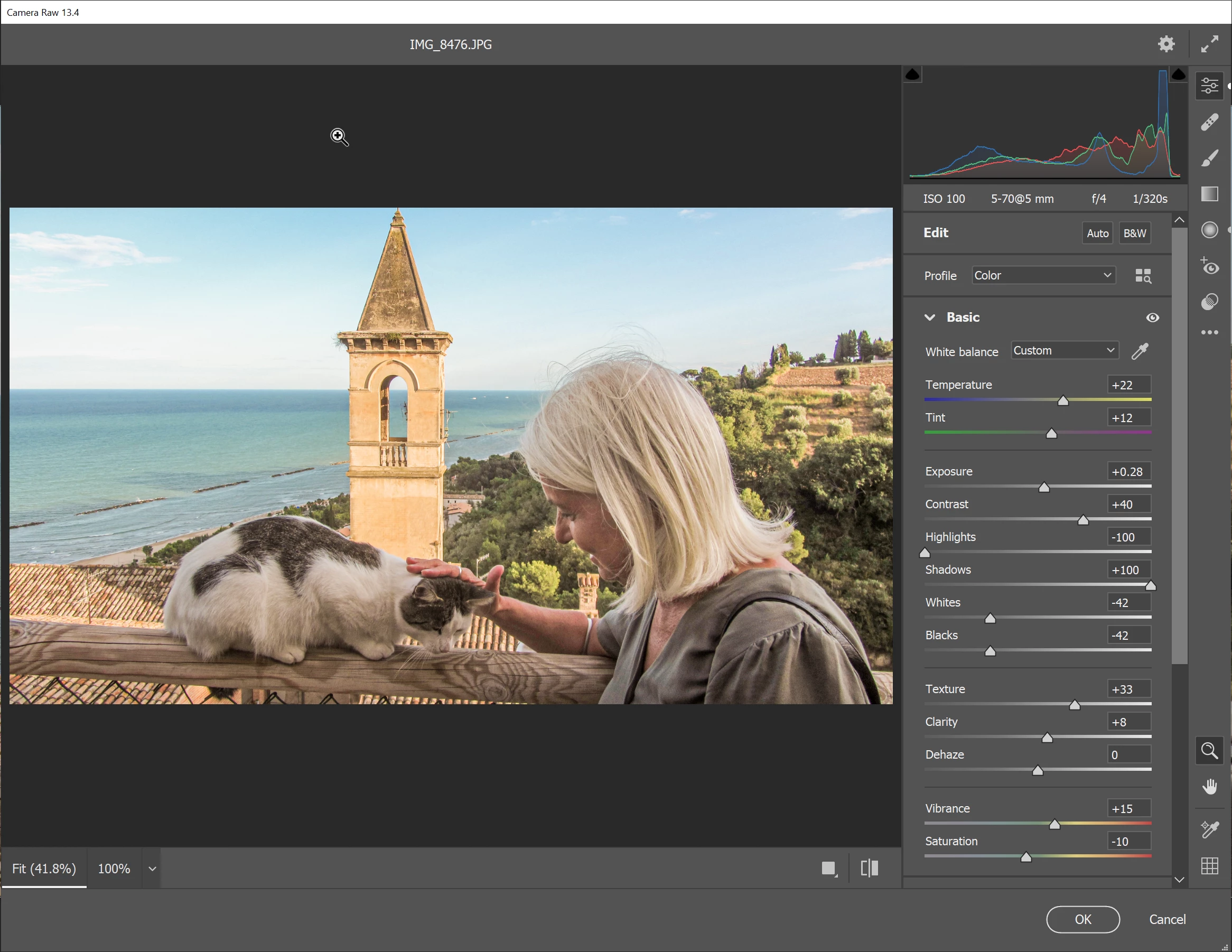Screen dimensions: 1232x952
Task: Choose the Radial Filter tool
Action: click(x=1209, y=230)
